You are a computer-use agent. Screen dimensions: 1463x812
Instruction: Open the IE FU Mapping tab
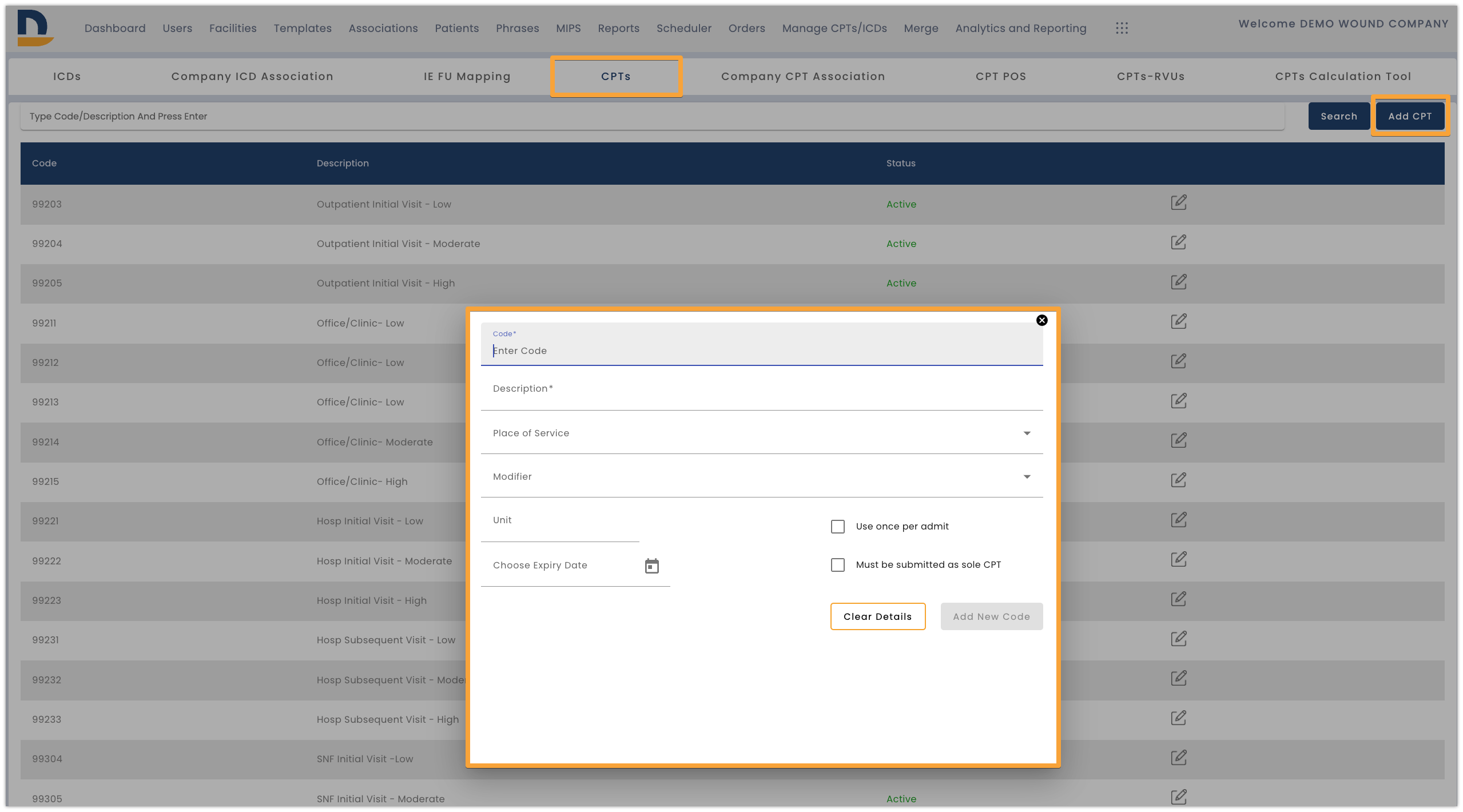pyautogui.click(x=467, y=77)
